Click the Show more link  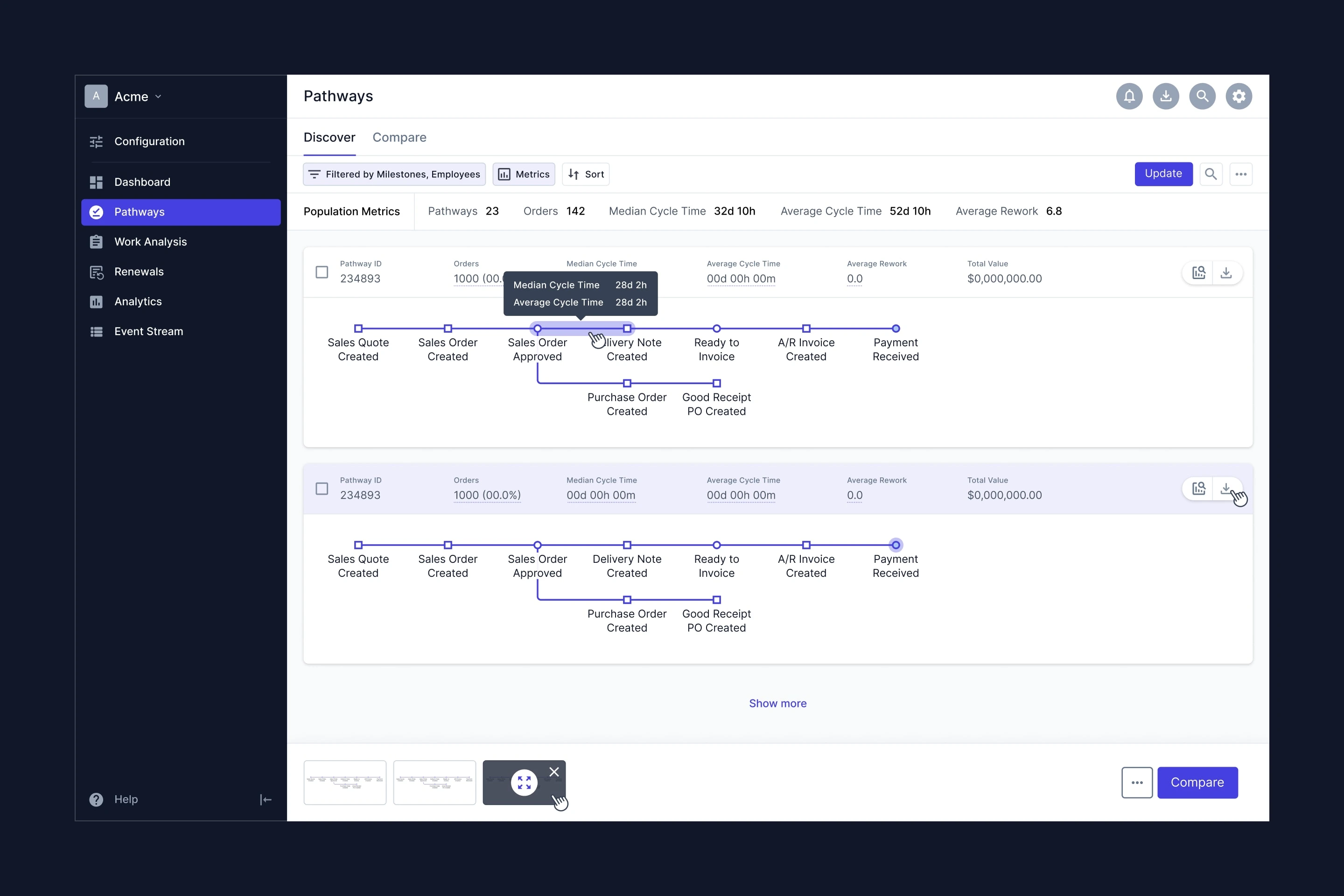[777, 703]
